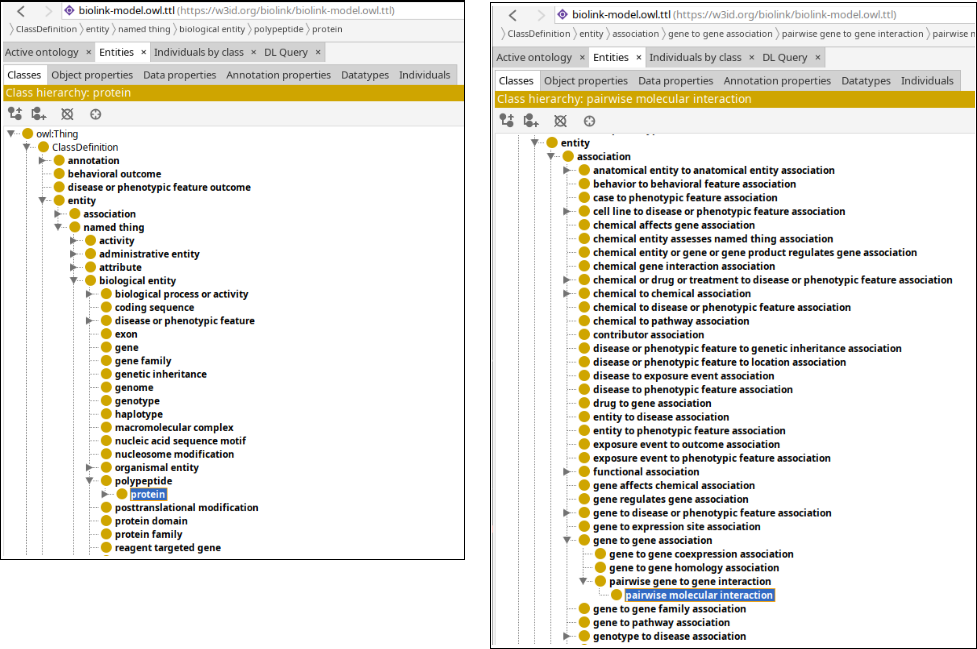The height and width of the screenshot is (649, 977).
Task: Collapse pairwise gene to gene interaction node
Action: pyautogui.click(x=584, y=581)
